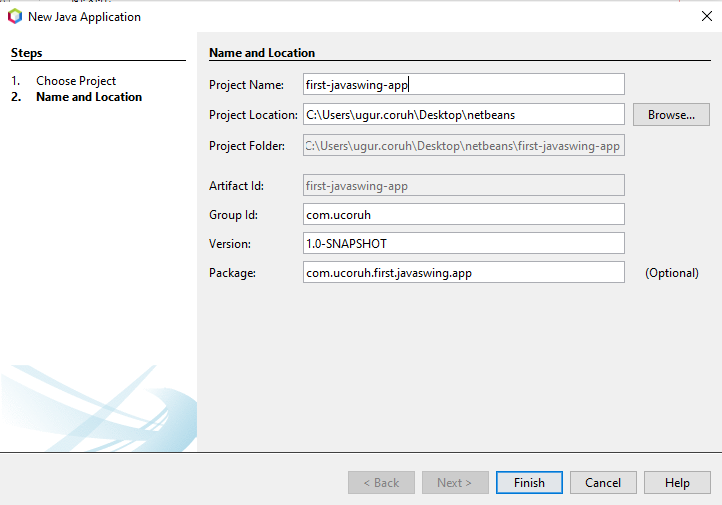Open Help for this wizard

(677, 482)
